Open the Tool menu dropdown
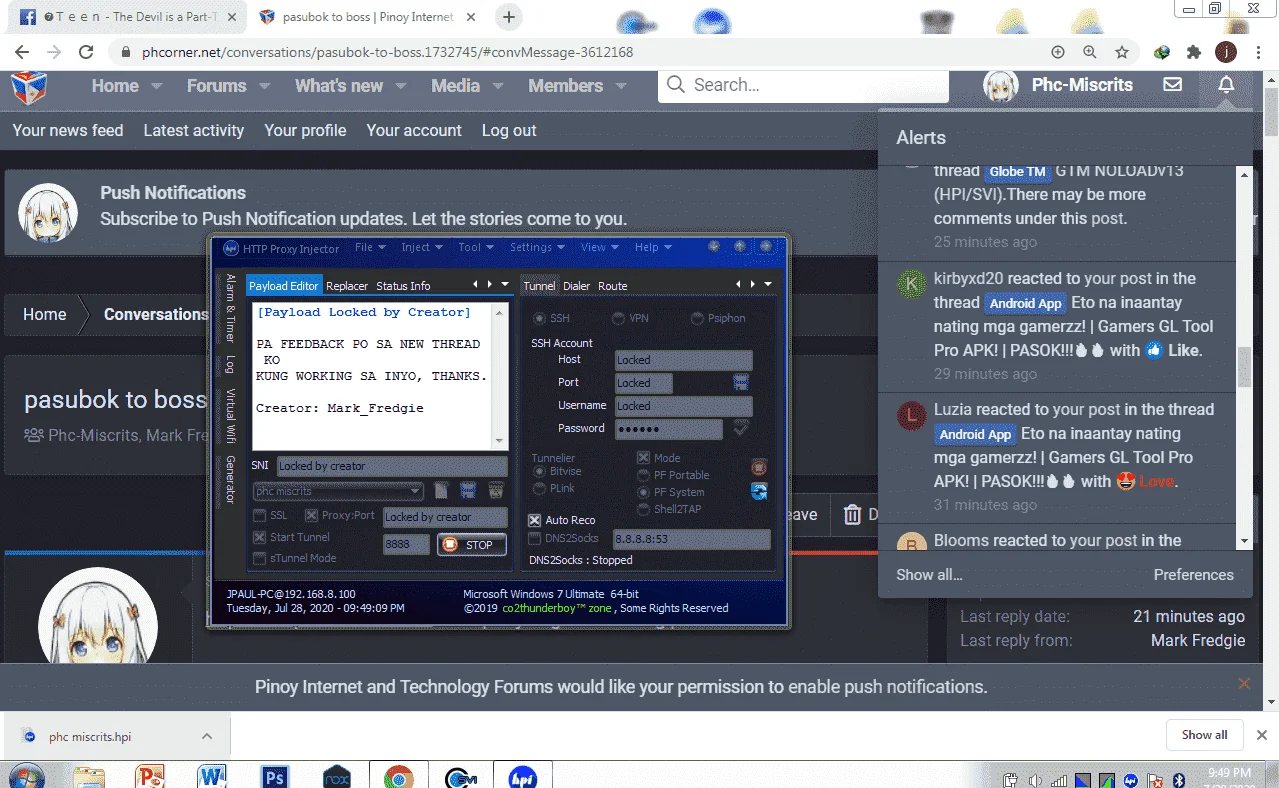 pyautogui.click(x=474, y=247)
